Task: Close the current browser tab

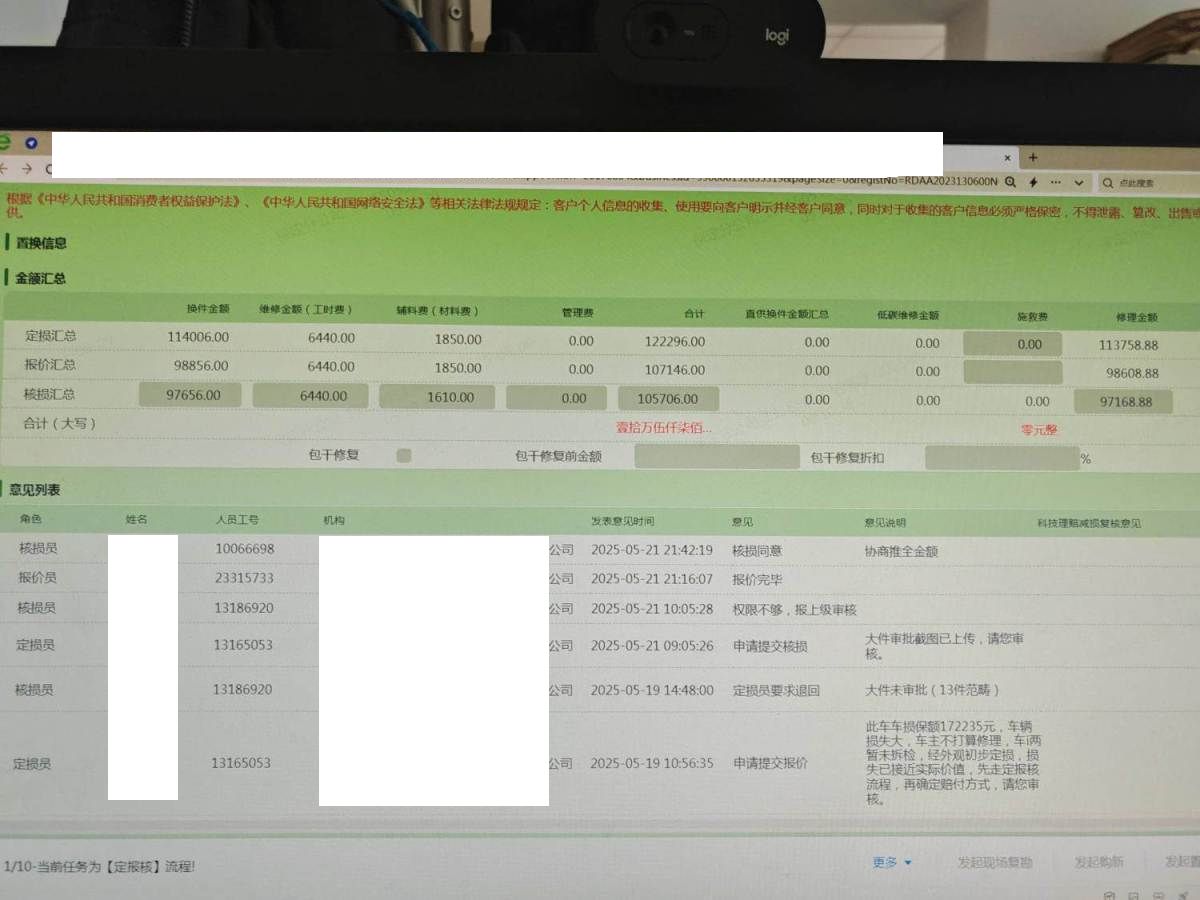Action: [x=1008, y=158]
